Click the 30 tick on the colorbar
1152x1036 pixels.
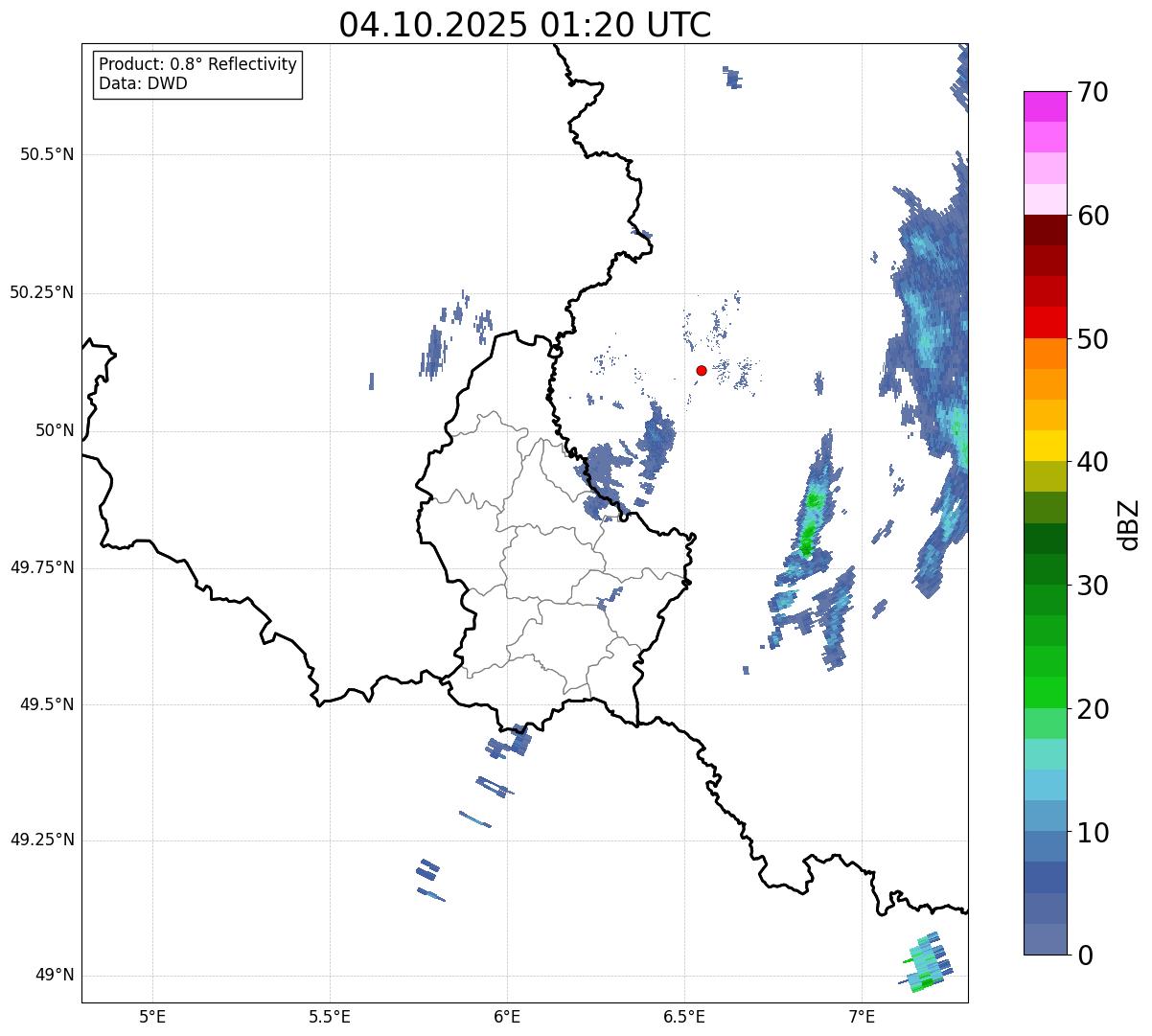pyautogui.click(x=1094, y=586)
